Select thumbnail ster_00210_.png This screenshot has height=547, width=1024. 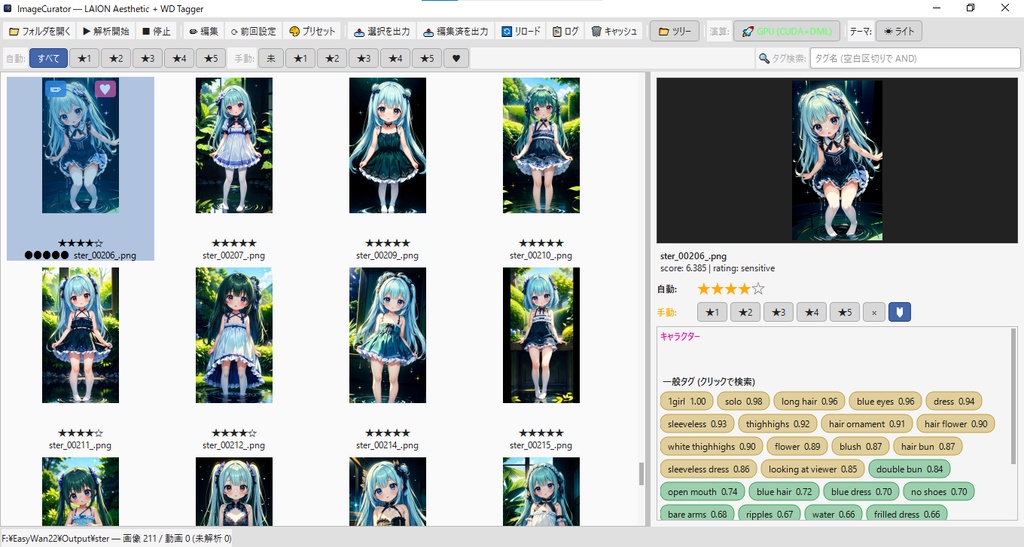[x=541, y=145]
